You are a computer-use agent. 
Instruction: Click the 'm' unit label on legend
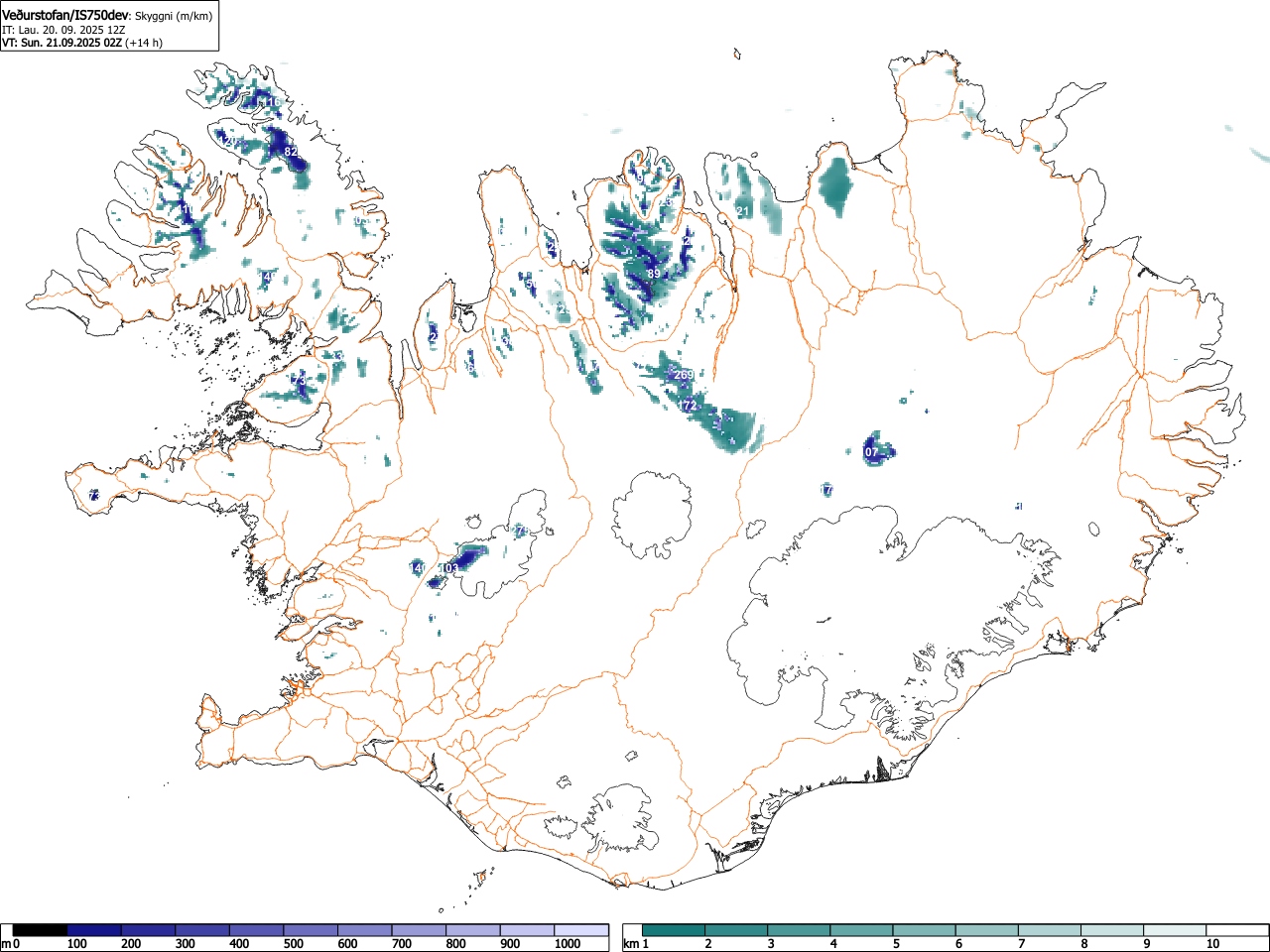pos(6,944)
